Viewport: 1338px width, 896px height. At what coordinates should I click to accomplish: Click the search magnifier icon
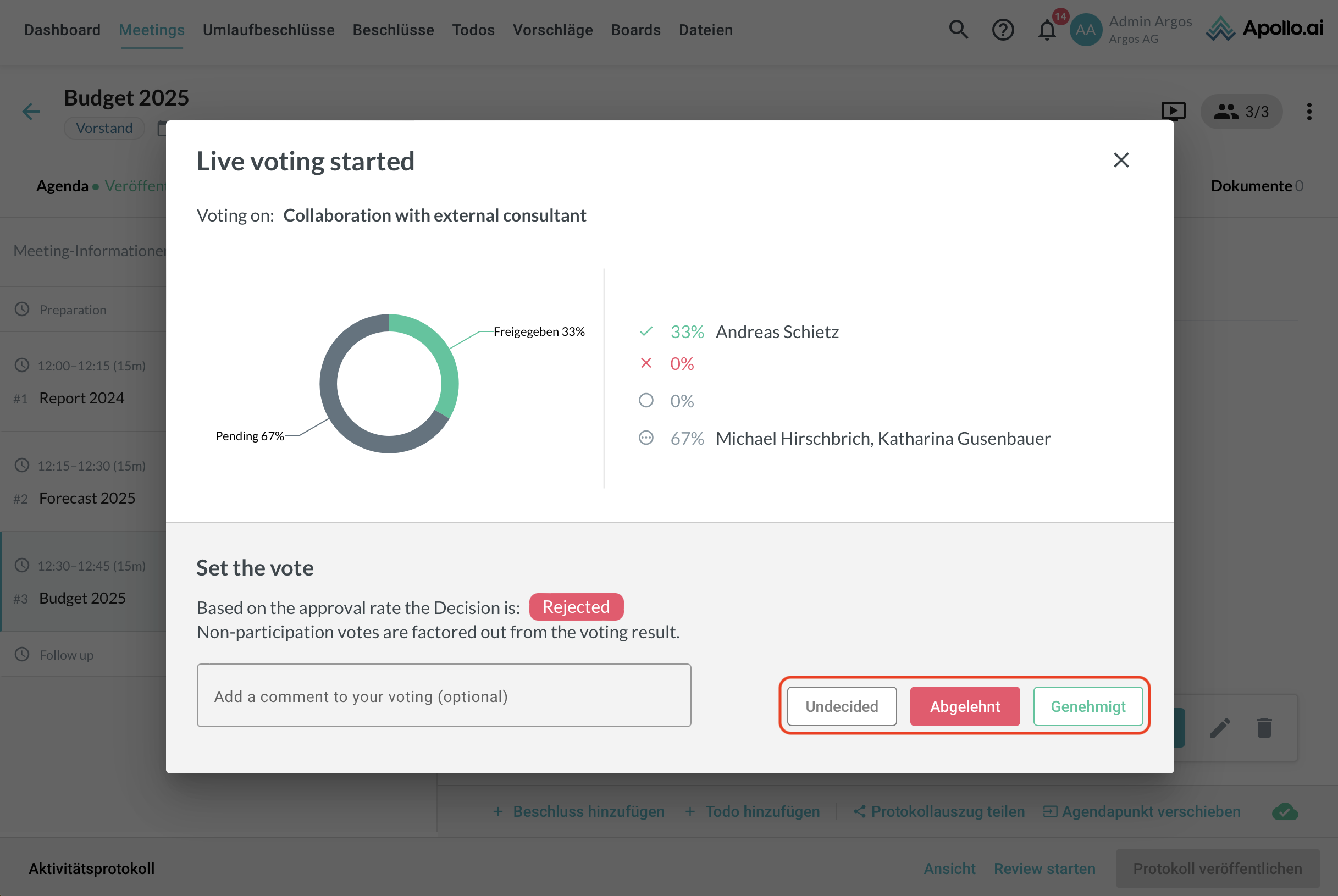pos(958,30)
